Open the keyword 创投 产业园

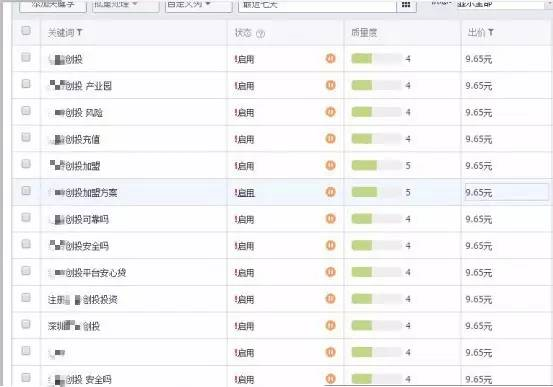pyautogui.click(x=81, y=86)
